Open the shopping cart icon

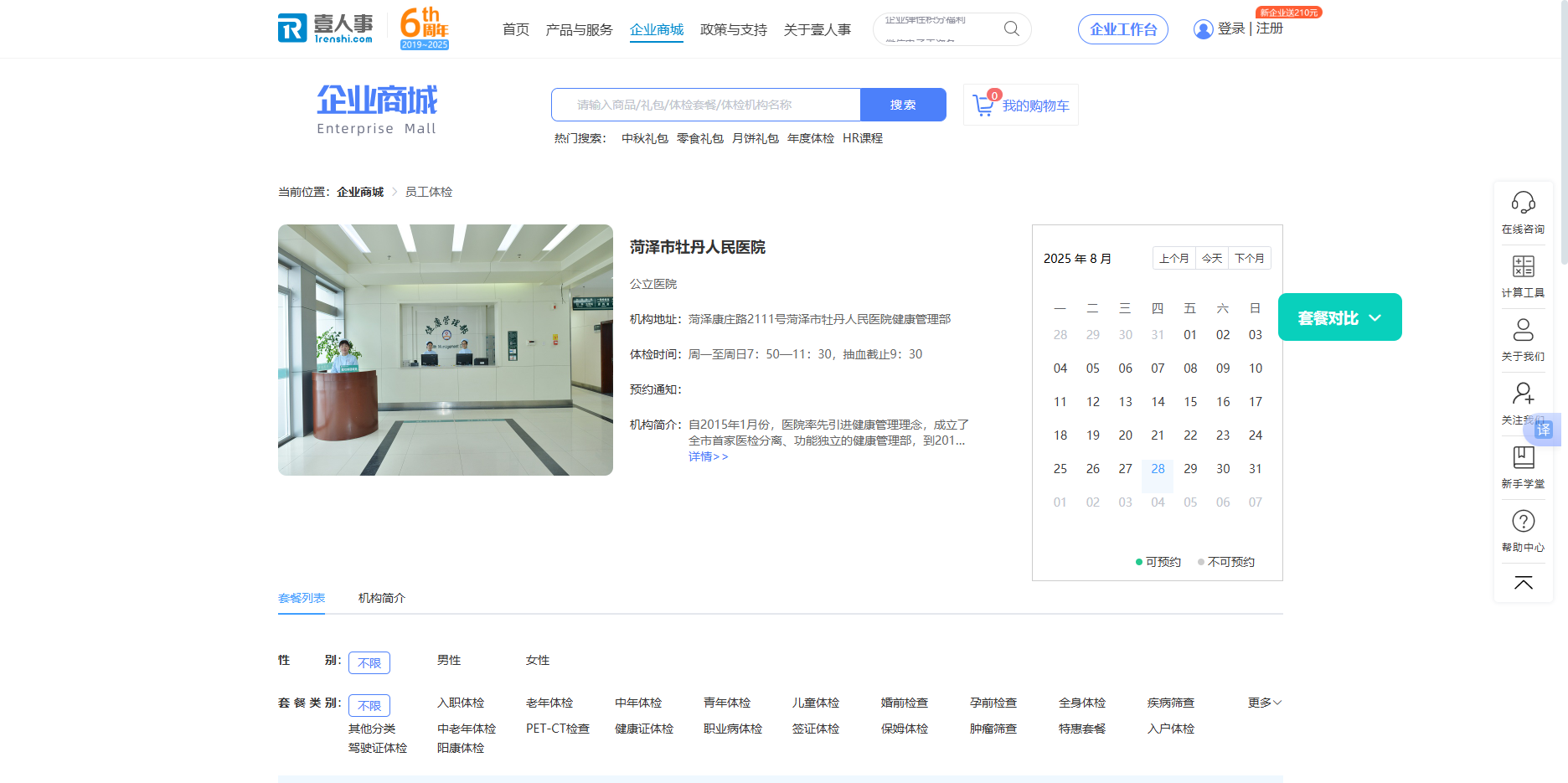pyautogui.click(x=983, y=105)
